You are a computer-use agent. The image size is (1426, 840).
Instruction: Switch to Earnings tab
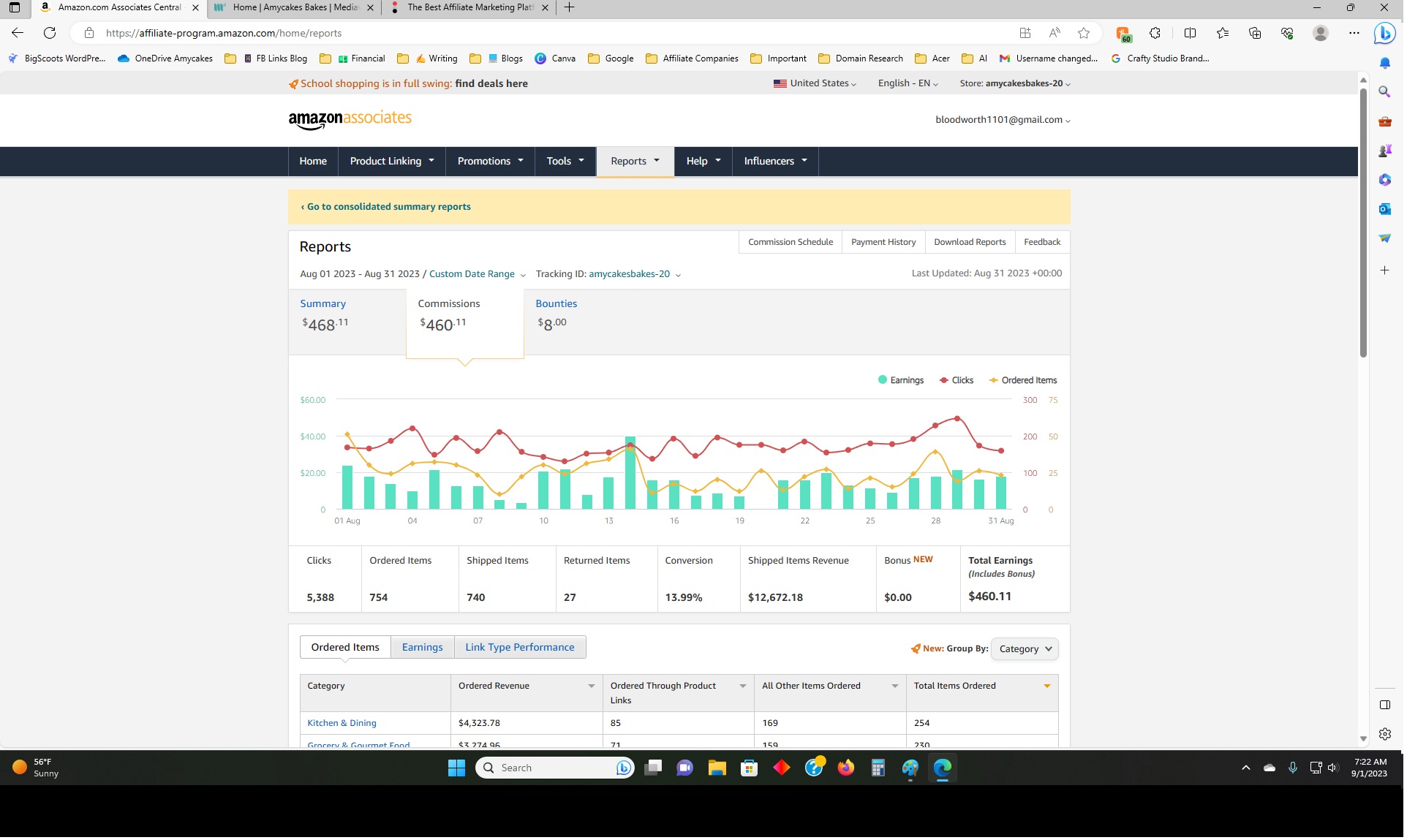[423, 648]
